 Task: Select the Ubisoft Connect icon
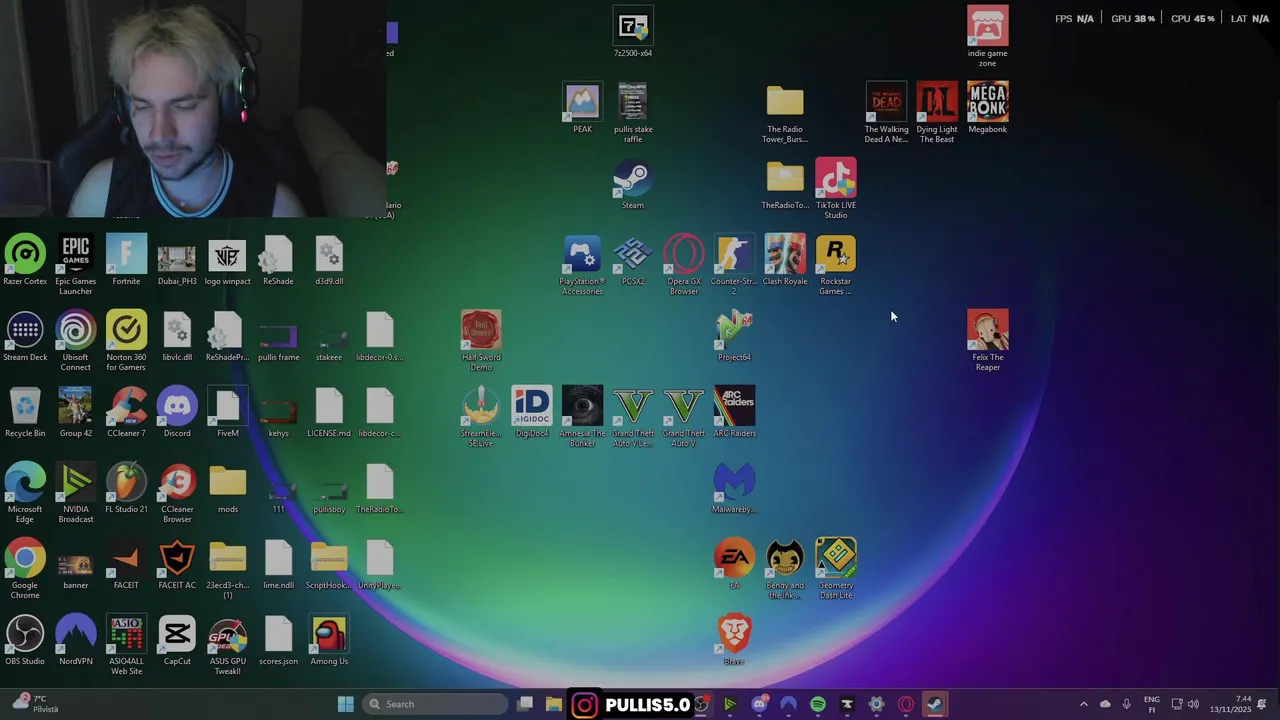coord(76,342)
